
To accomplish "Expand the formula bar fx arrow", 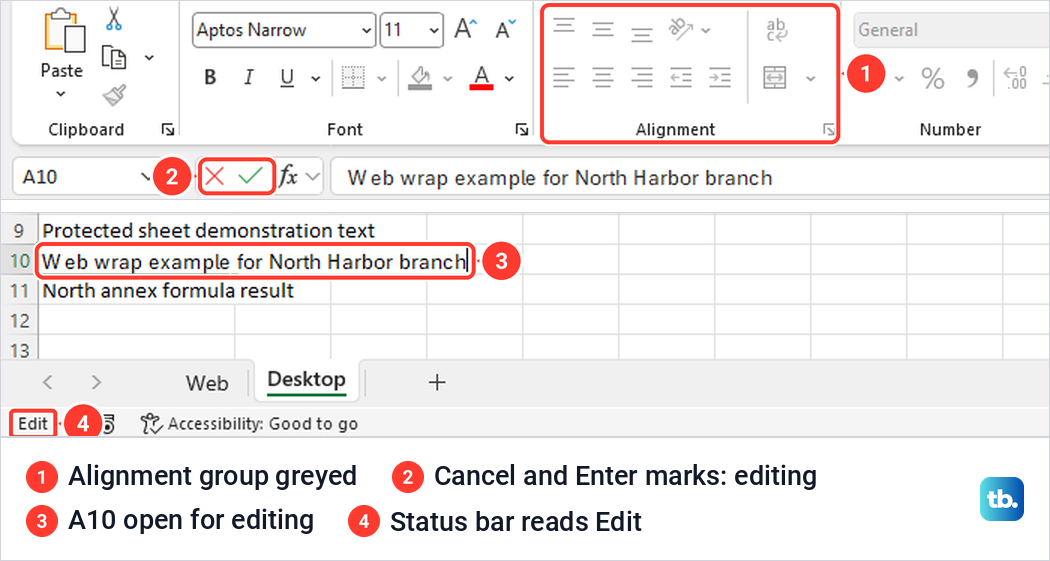I will click(x=312, y=177).
